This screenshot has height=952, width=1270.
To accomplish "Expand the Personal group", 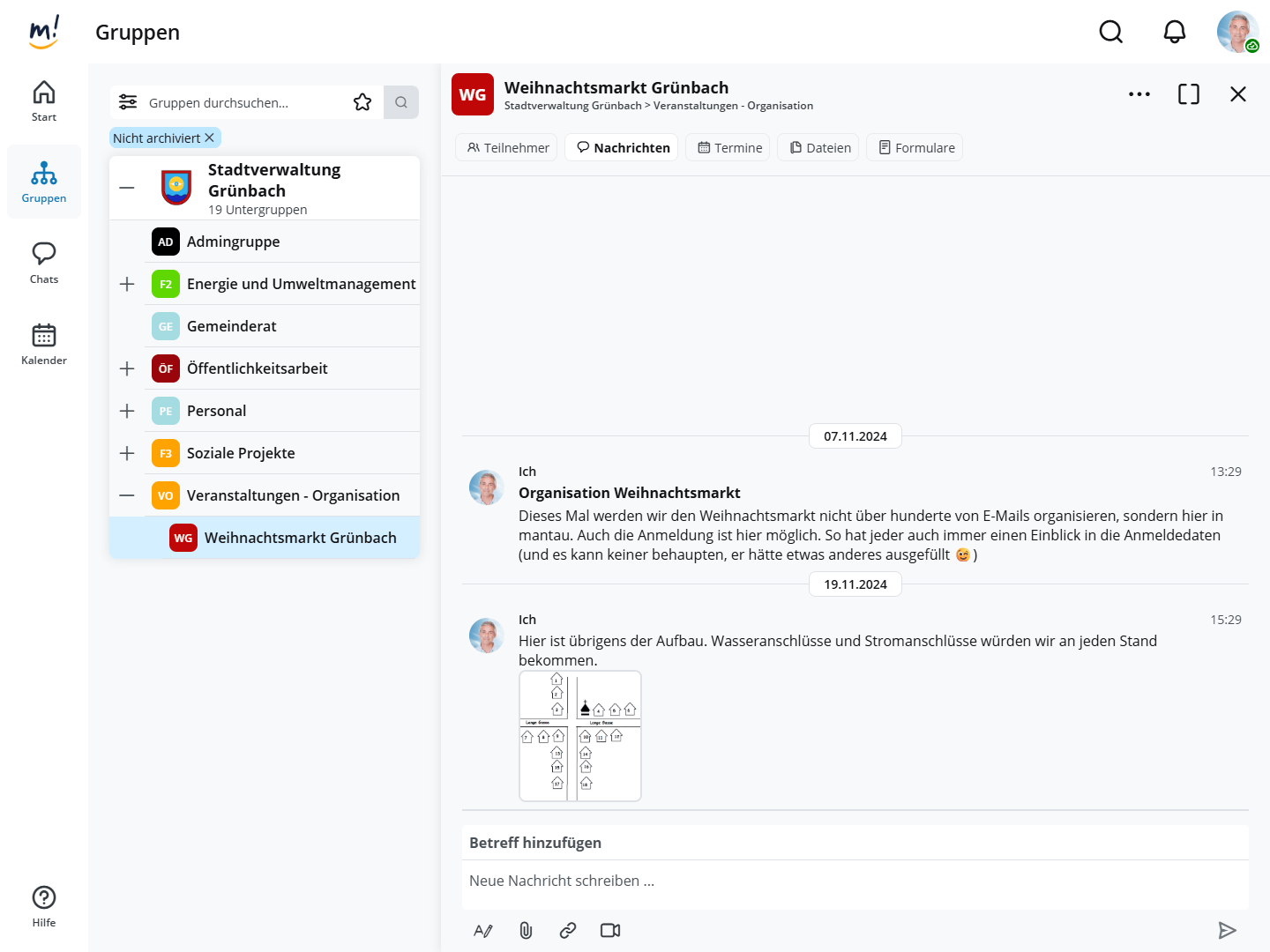I will point(127,411).
